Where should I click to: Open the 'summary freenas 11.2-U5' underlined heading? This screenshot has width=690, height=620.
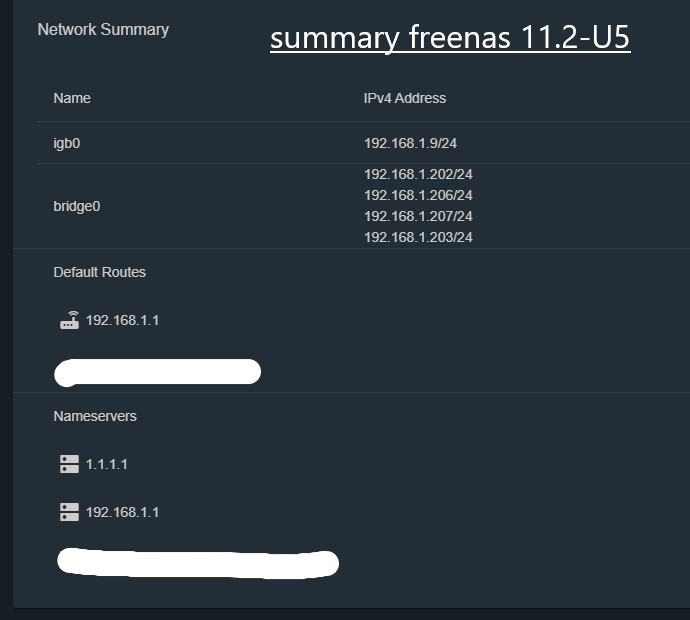click(450, 38)
